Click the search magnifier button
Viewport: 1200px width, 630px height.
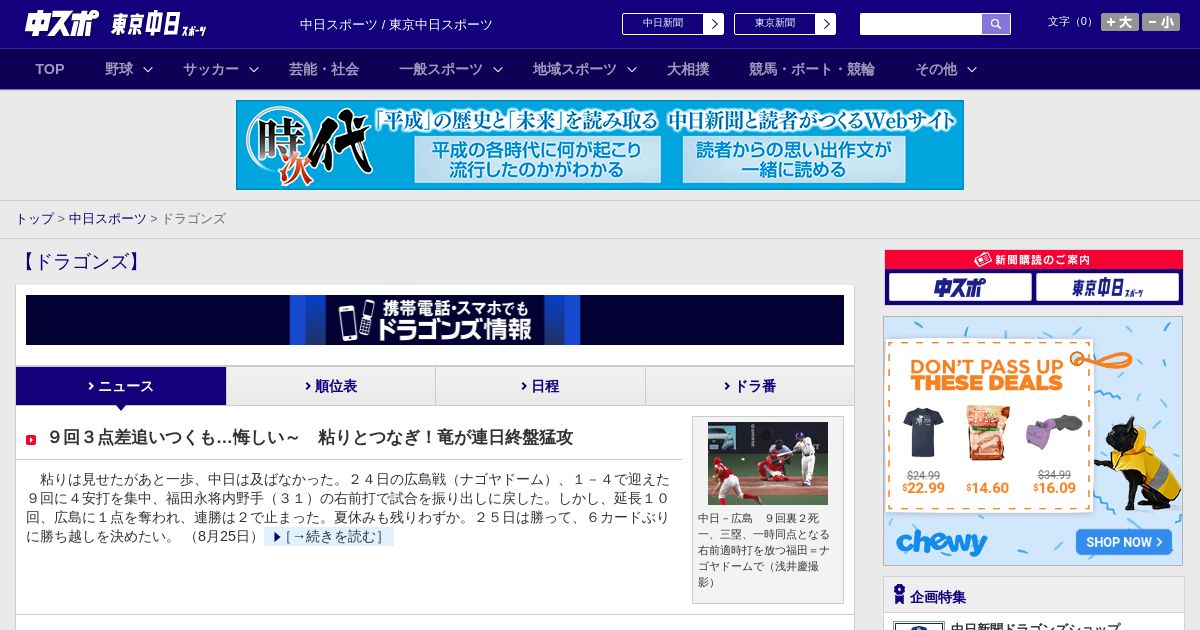pos(996,24)
